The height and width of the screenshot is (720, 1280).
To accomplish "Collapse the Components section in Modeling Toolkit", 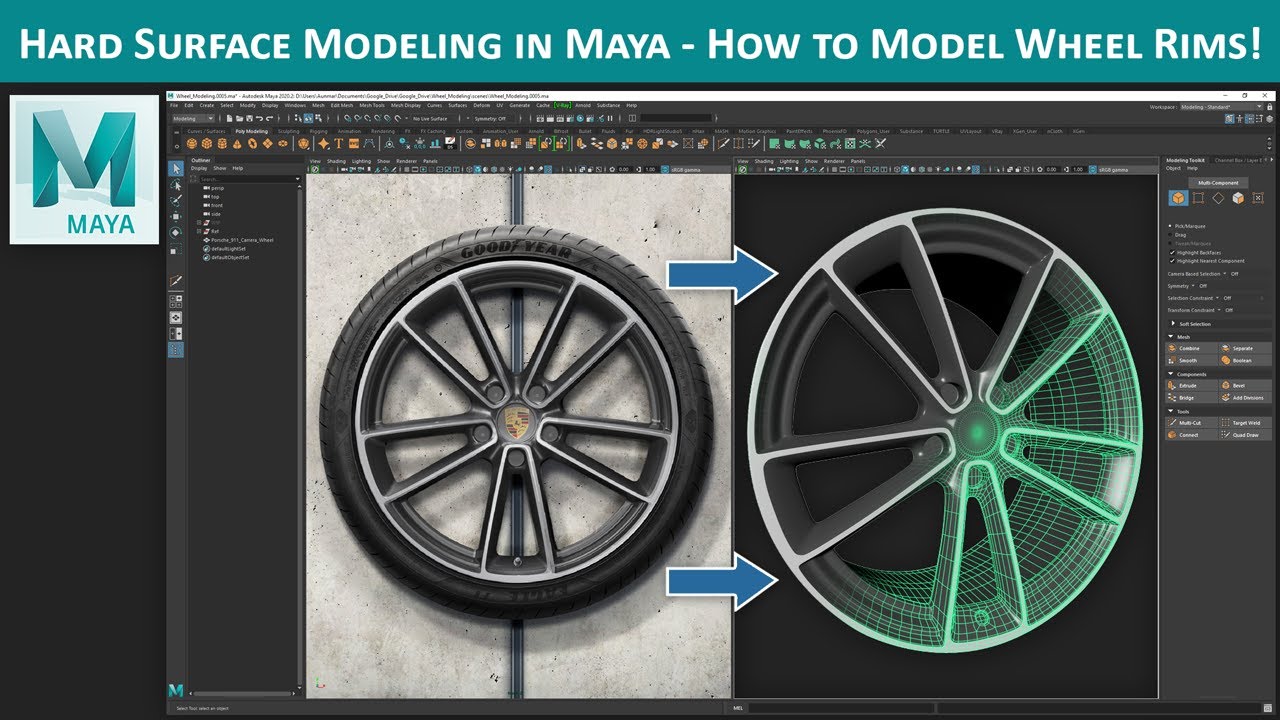I will pos(1218,374).
